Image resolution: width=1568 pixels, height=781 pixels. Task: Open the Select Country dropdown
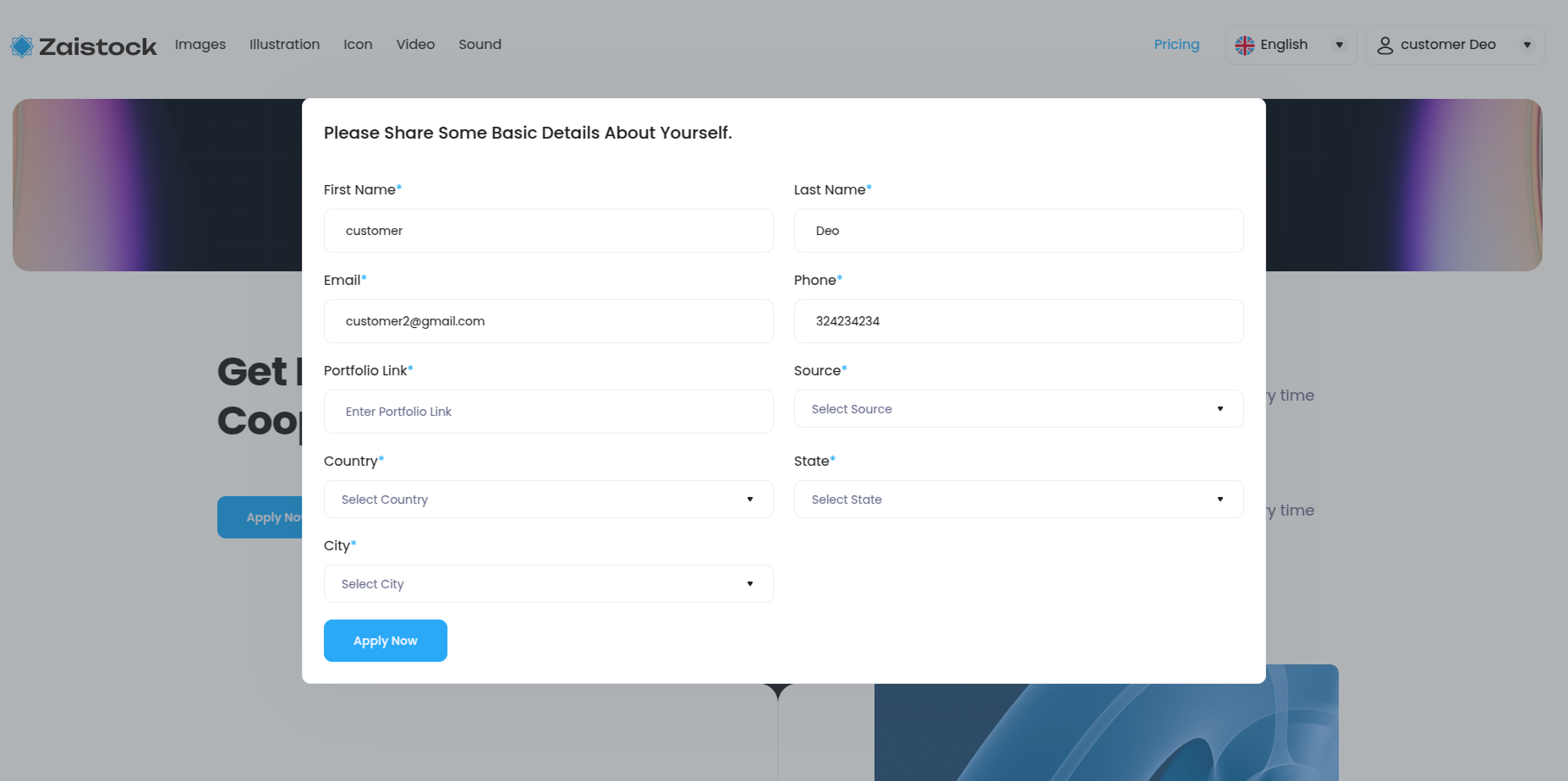[x=548, y=500]
